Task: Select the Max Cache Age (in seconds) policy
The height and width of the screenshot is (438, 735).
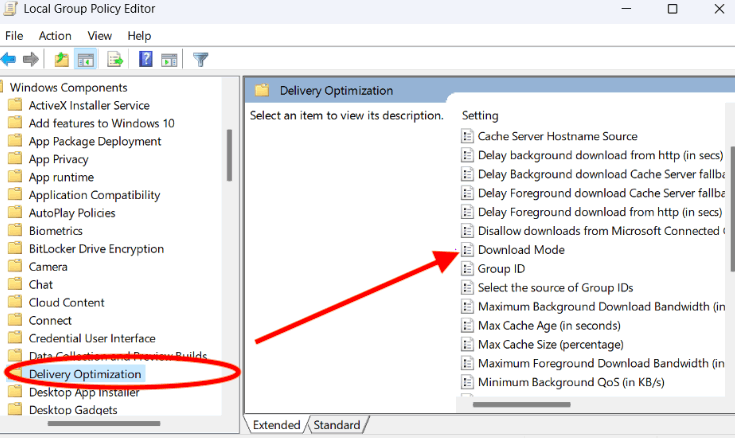Action: click(x=549, y=326)
